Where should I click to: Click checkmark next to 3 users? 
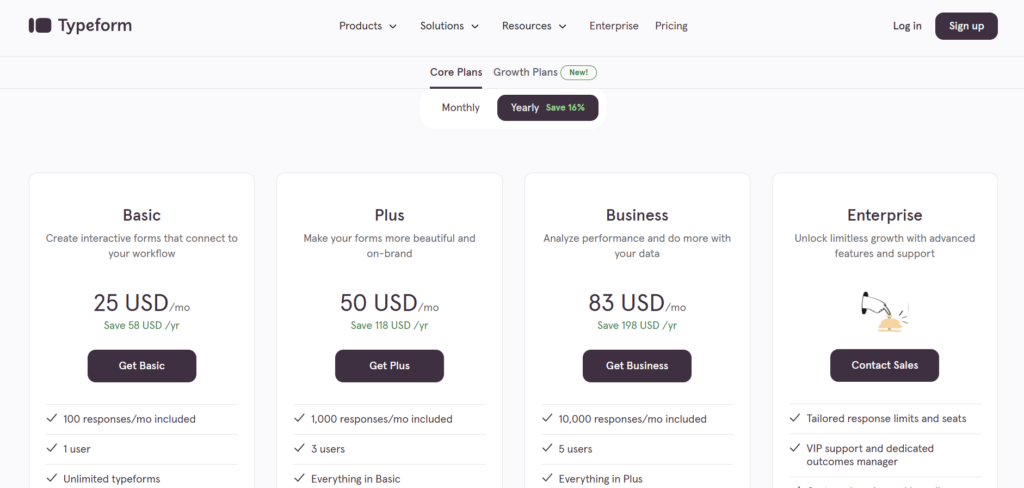tap(299, 448)
